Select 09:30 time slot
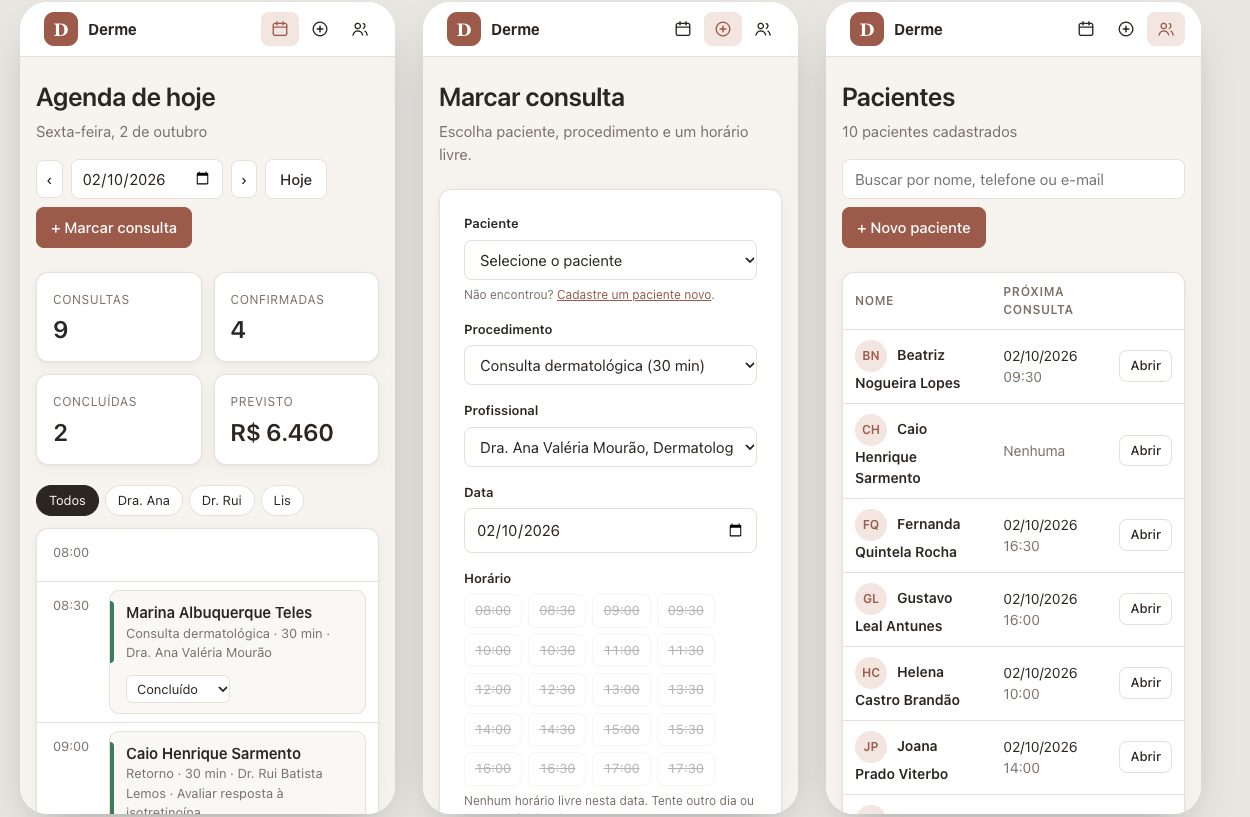1250x817 pixels. (x=686, y=610)
